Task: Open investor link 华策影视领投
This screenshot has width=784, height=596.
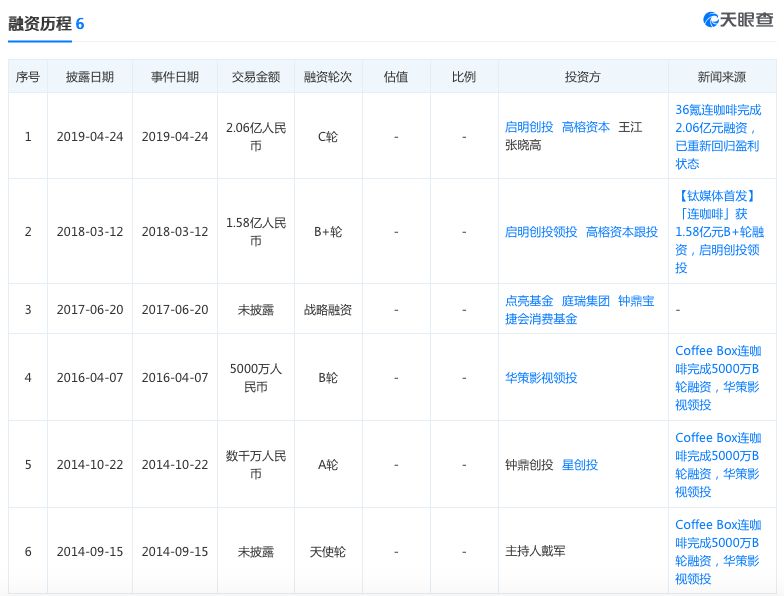Action: coord(541,378)
